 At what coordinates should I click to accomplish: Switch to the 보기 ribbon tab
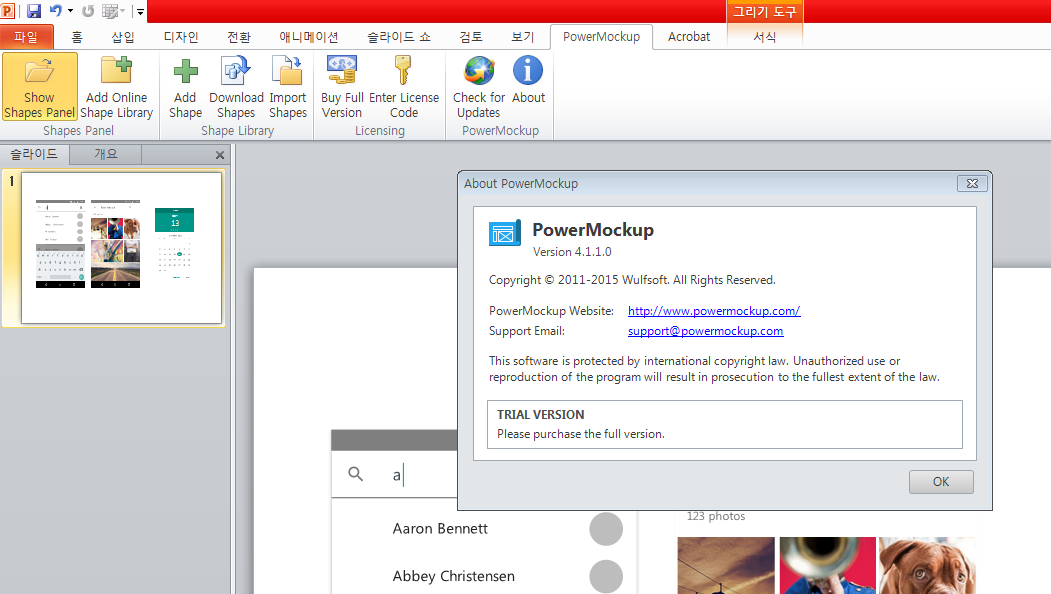[x=523, y=37]
